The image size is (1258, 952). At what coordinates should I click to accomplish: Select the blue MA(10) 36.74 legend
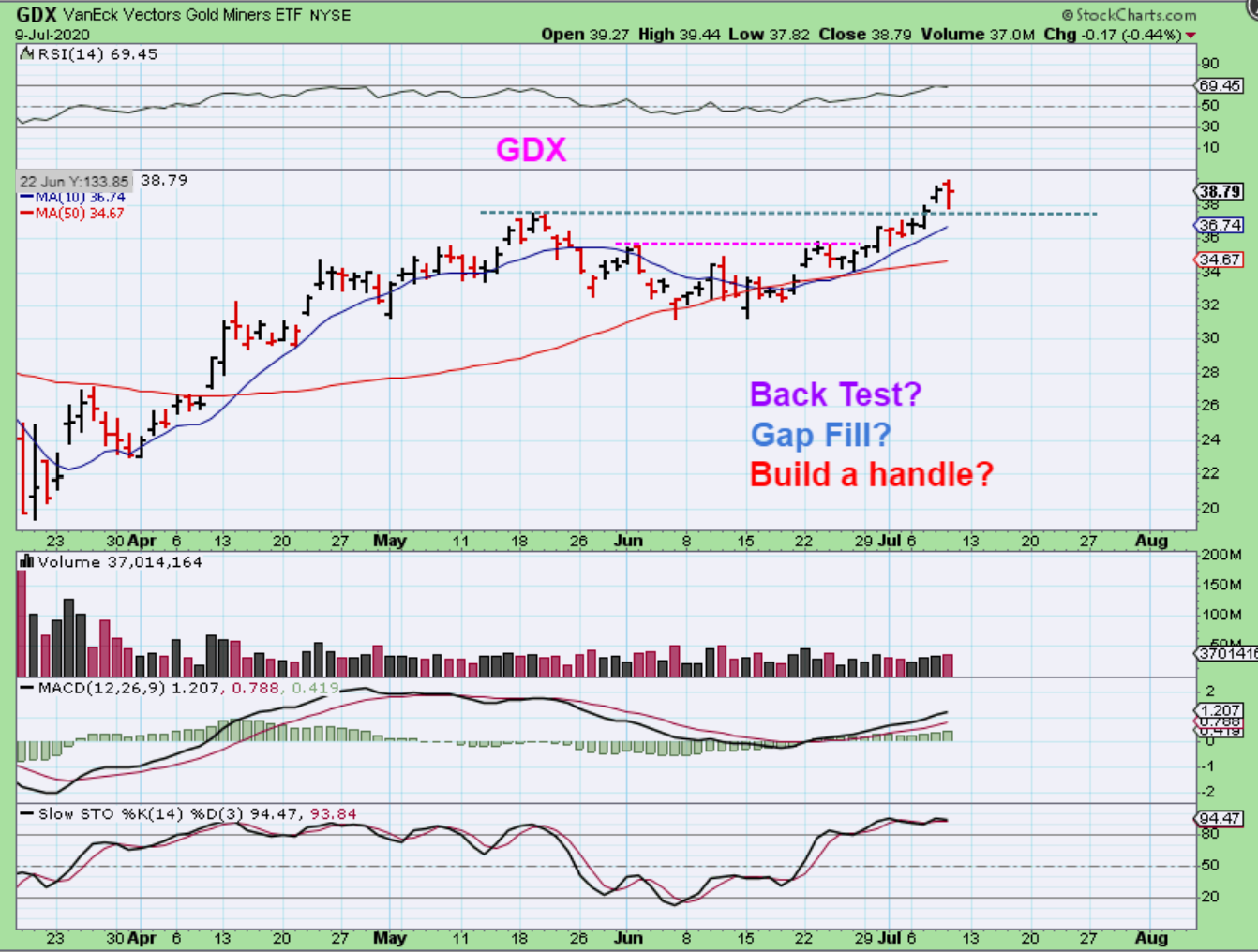pyautogui.click(x=72, y=197)
